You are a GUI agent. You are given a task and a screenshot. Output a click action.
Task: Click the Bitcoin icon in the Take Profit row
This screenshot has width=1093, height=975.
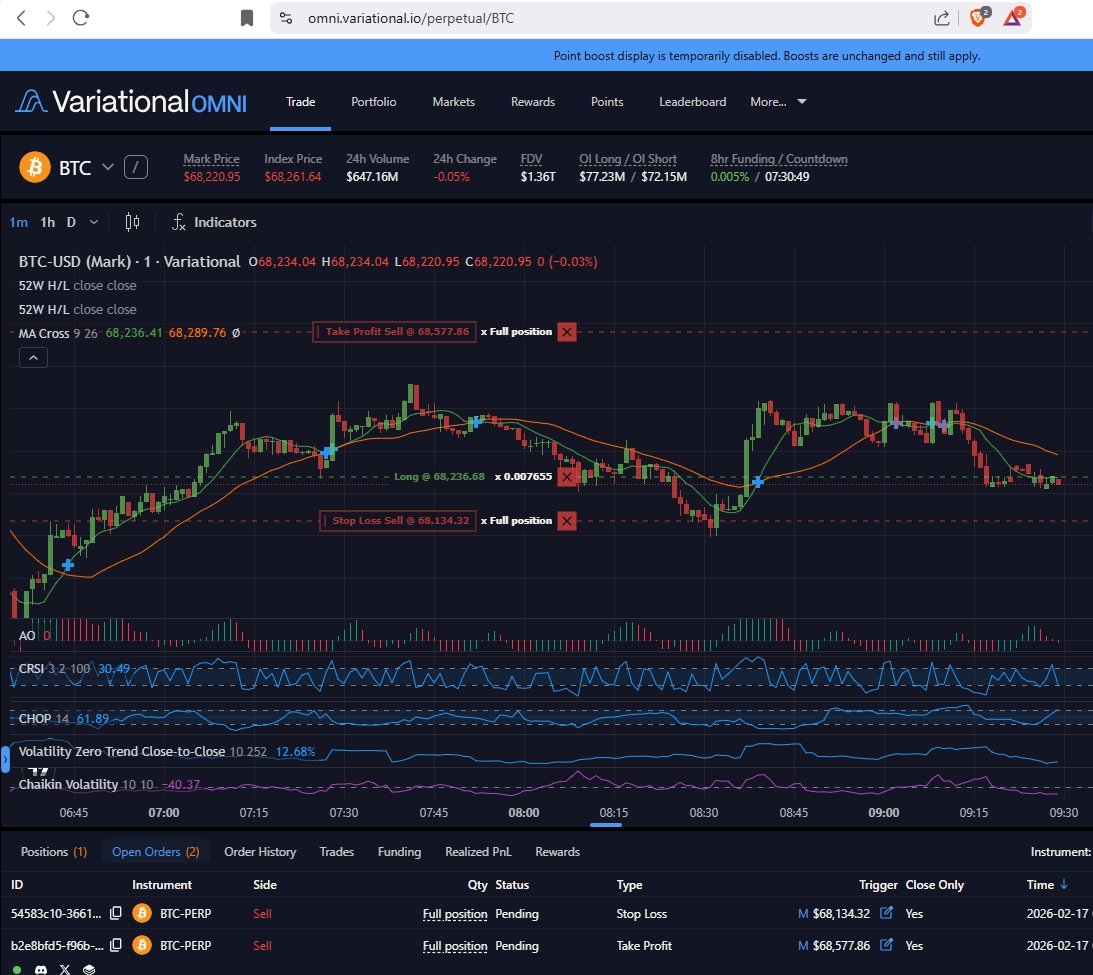click(142, 946)
